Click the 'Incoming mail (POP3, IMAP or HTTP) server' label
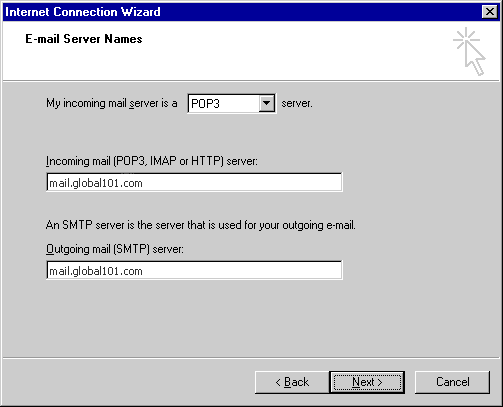The width and height of the screenshot is (503, 407). point(152,161)
